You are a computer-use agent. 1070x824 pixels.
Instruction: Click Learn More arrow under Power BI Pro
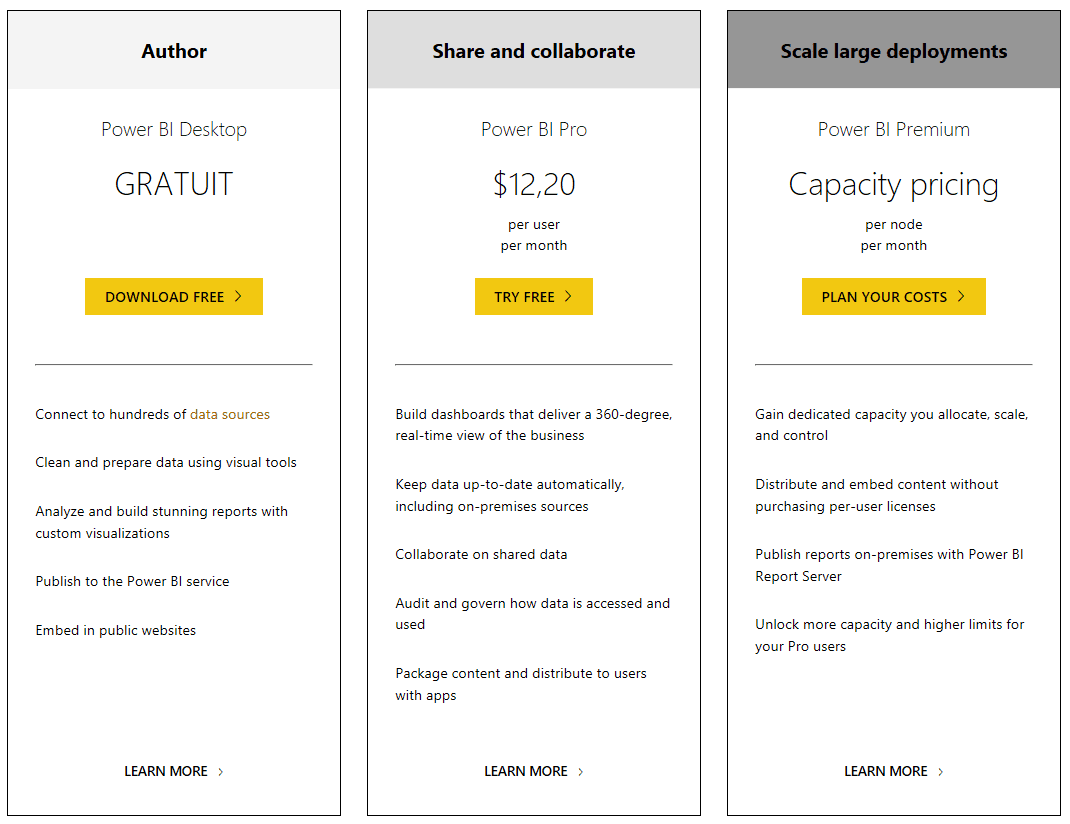point(581,772)
